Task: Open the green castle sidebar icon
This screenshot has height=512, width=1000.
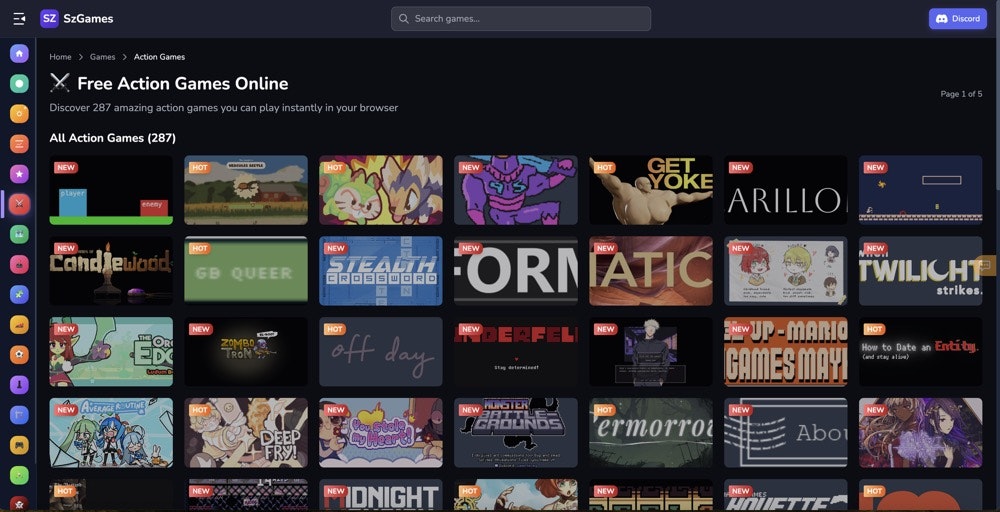Action: click(19, 234)
